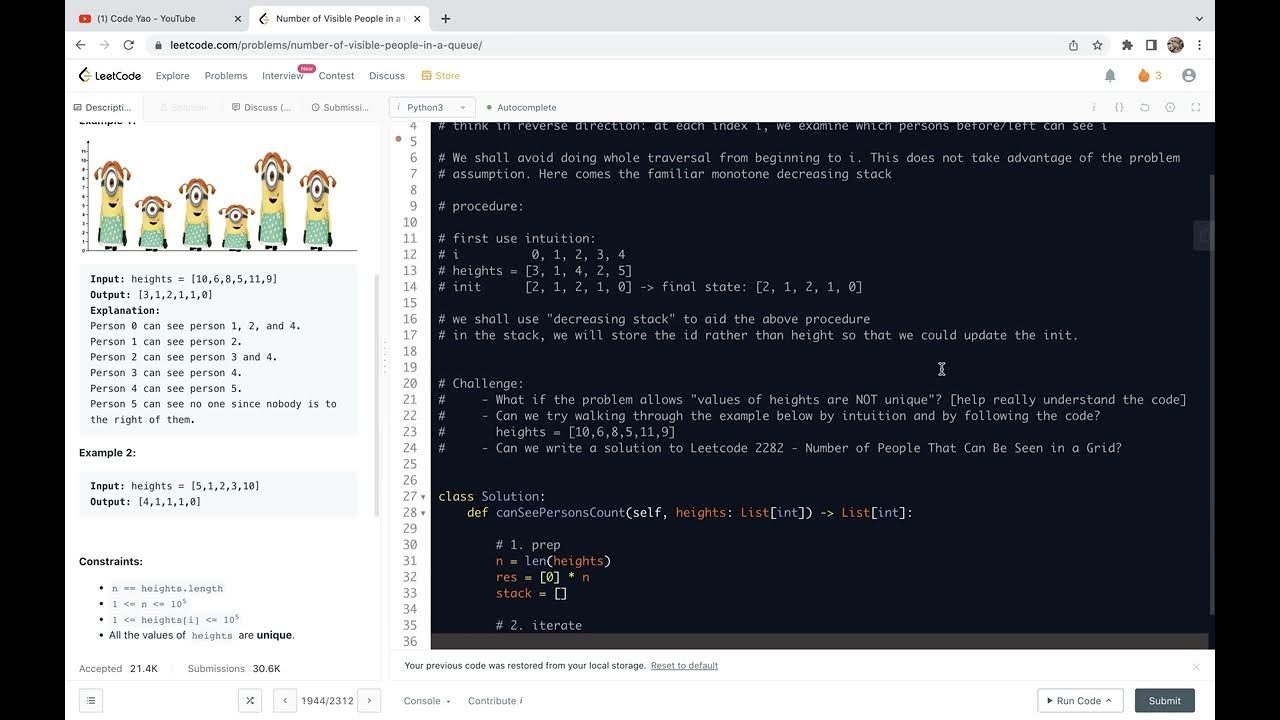
Task: Click Reset to default link
Action: coord(684,666)
